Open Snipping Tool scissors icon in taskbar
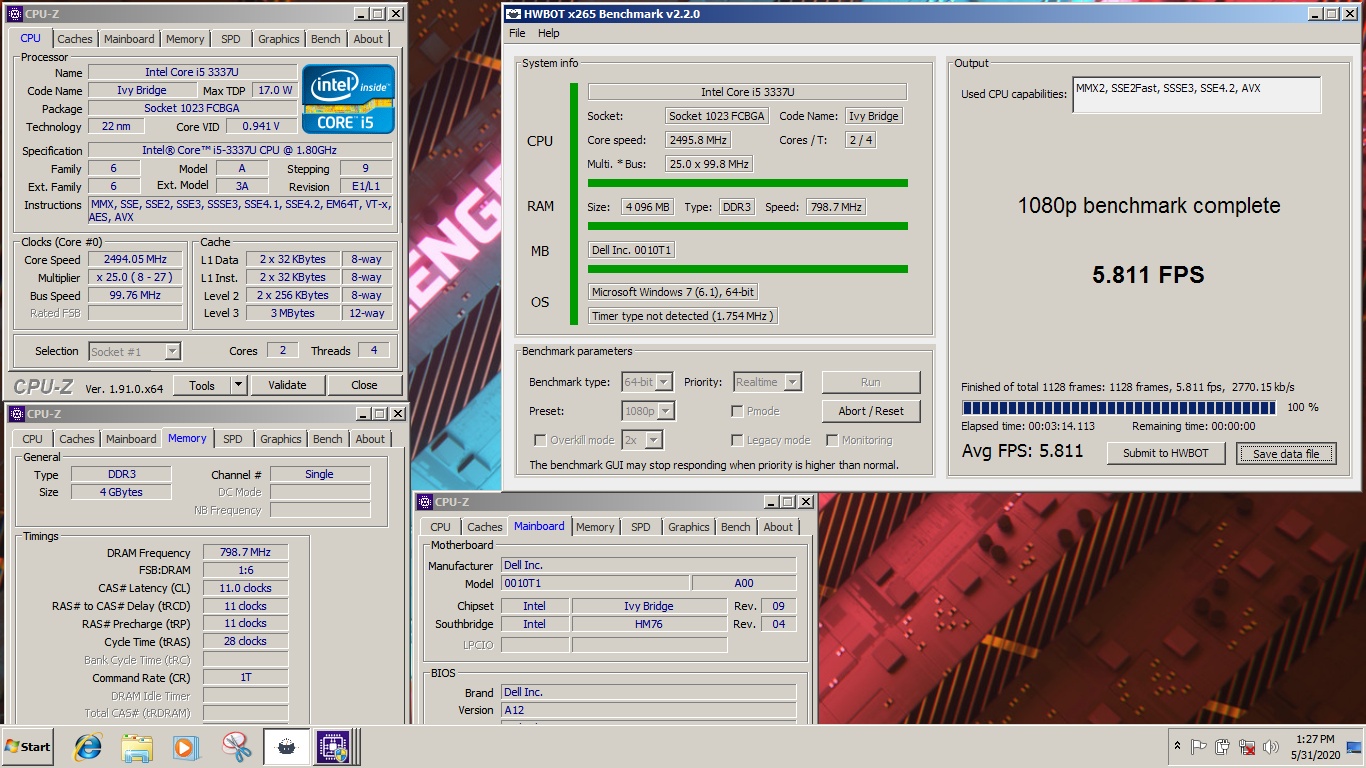 236,747
